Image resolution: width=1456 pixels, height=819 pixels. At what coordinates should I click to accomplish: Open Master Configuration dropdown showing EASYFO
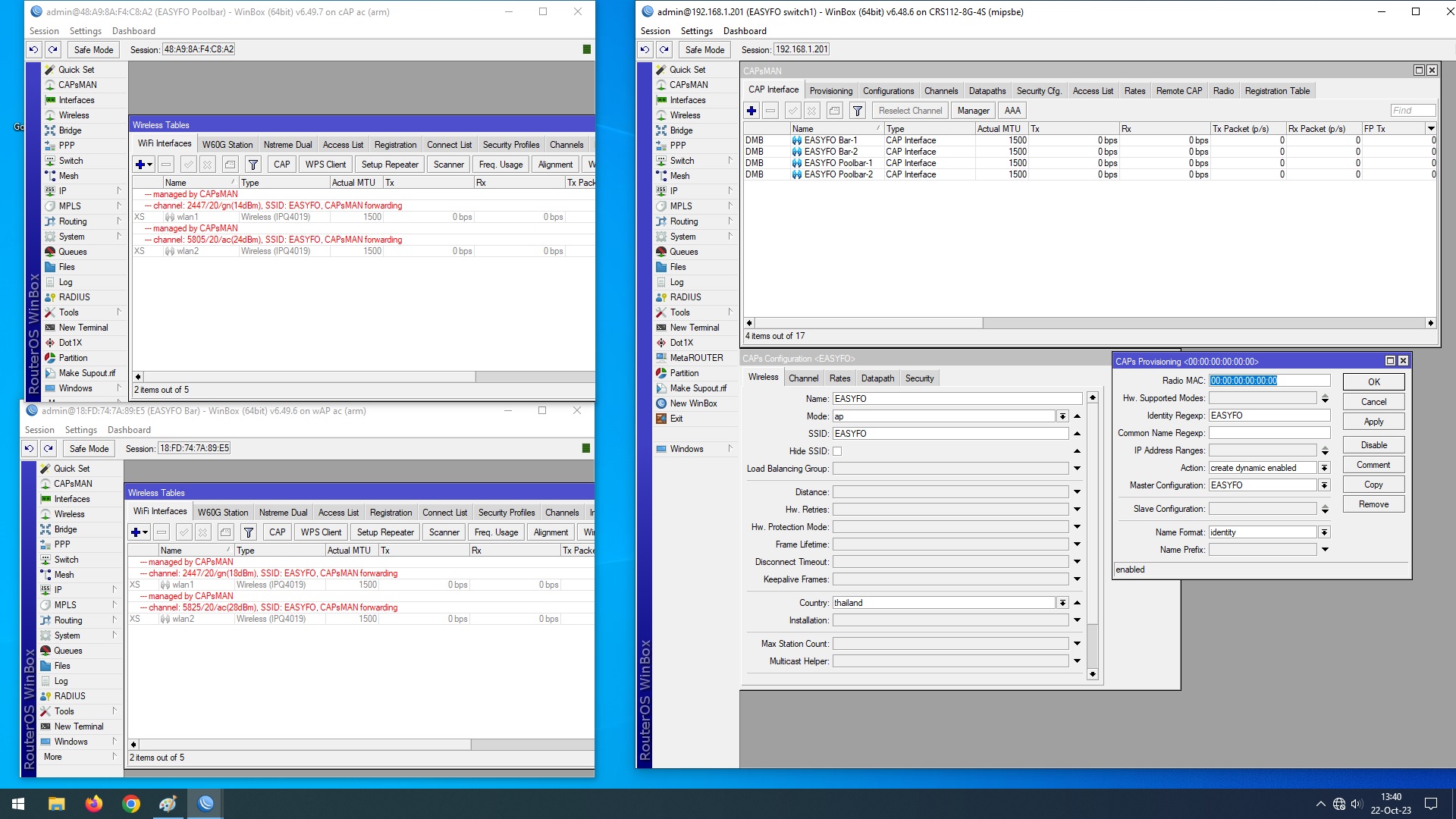[1324, 485]
